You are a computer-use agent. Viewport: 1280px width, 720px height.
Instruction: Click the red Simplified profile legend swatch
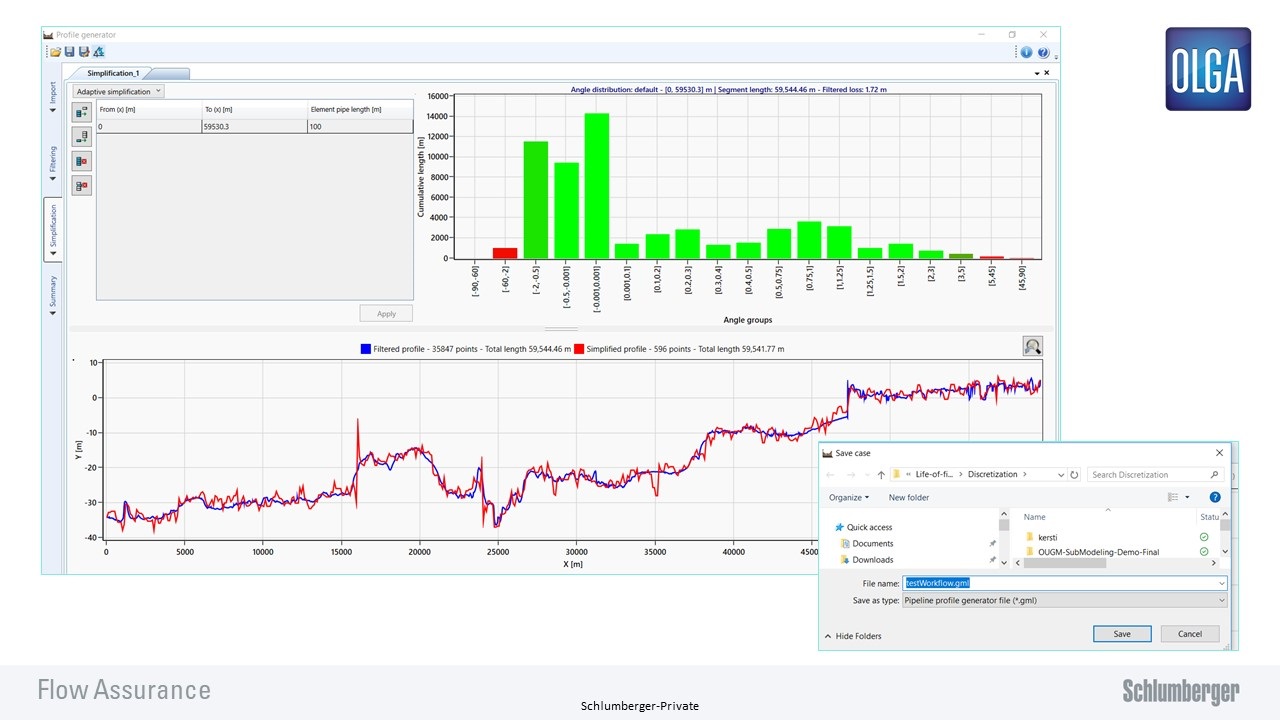click(579, 349)
